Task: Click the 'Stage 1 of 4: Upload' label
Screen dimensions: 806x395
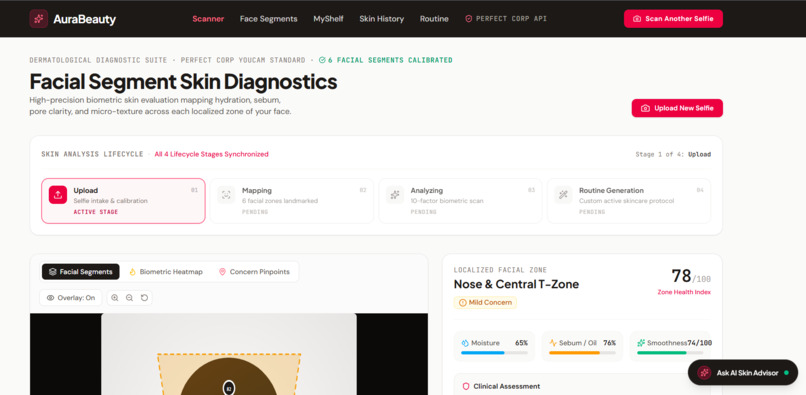Action: [x=673, y=154]
